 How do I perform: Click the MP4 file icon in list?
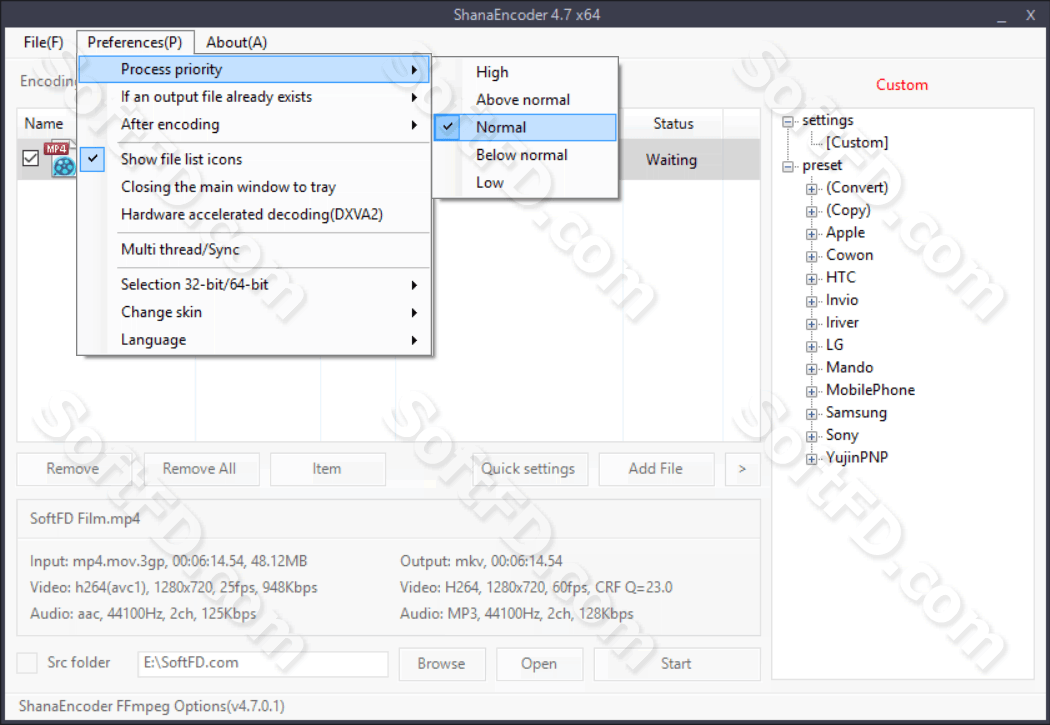tap(60, 159)
